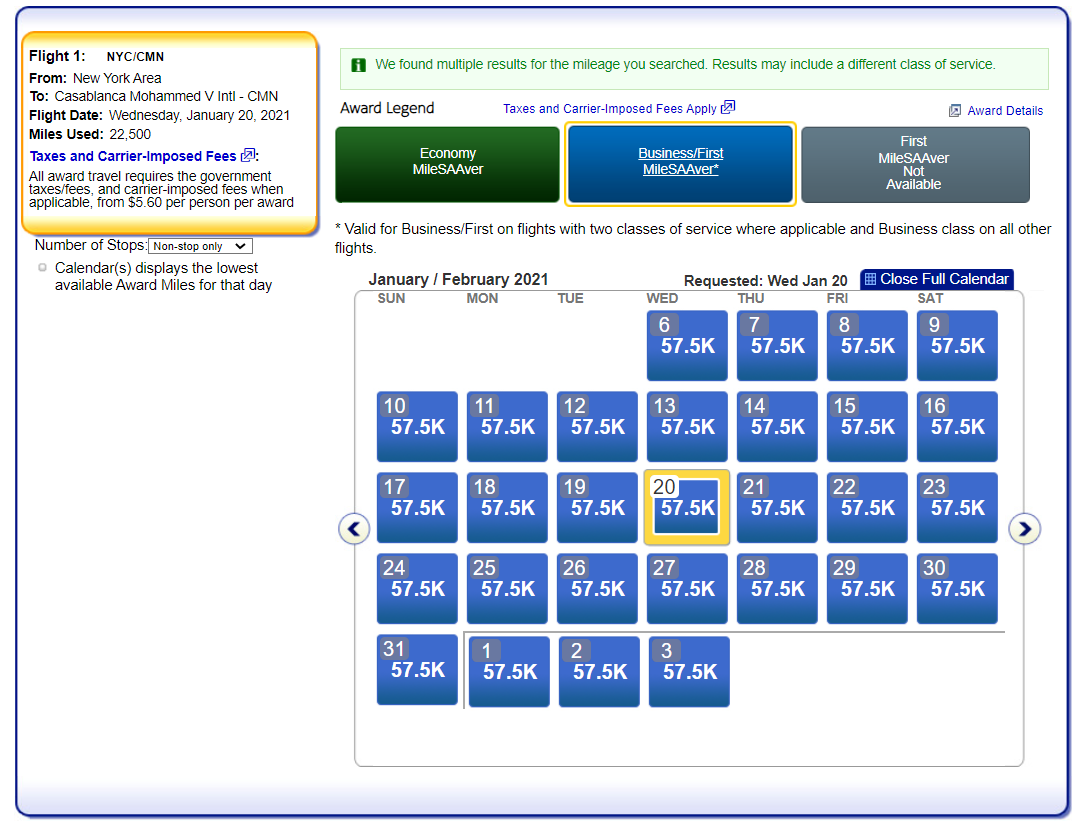This screenshot has height=826, width=1085.
Task: Select February 3 award date
Action: click(x=689, y=672)
